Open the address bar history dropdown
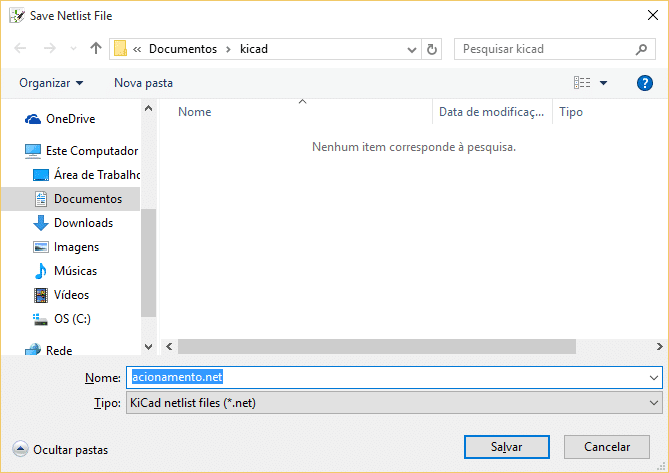Viewport: 669px width, 473px height. 412,48
